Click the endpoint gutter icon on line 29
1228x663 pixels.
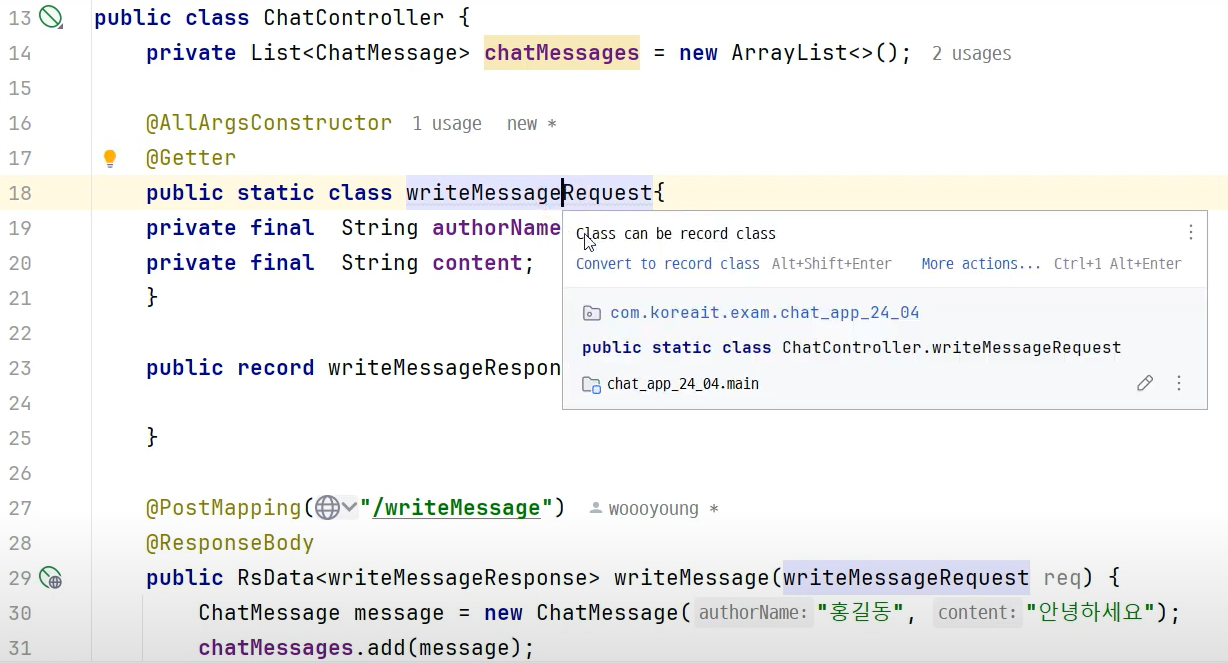tap(50, 578)
